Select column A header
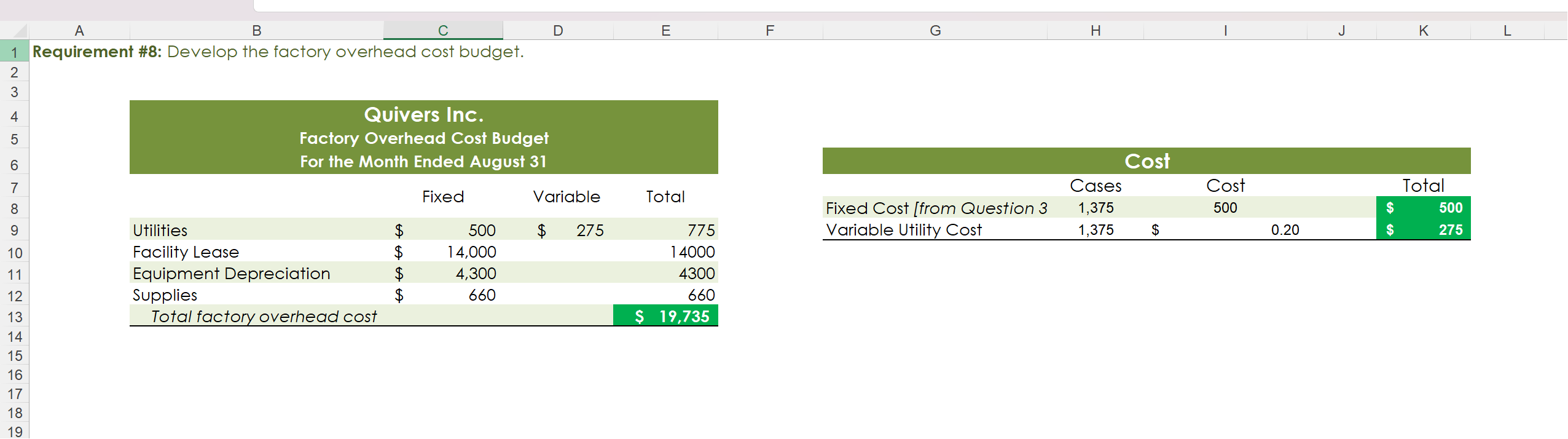The width and height of the screenshot is (1568, 439). coord(79,31)
